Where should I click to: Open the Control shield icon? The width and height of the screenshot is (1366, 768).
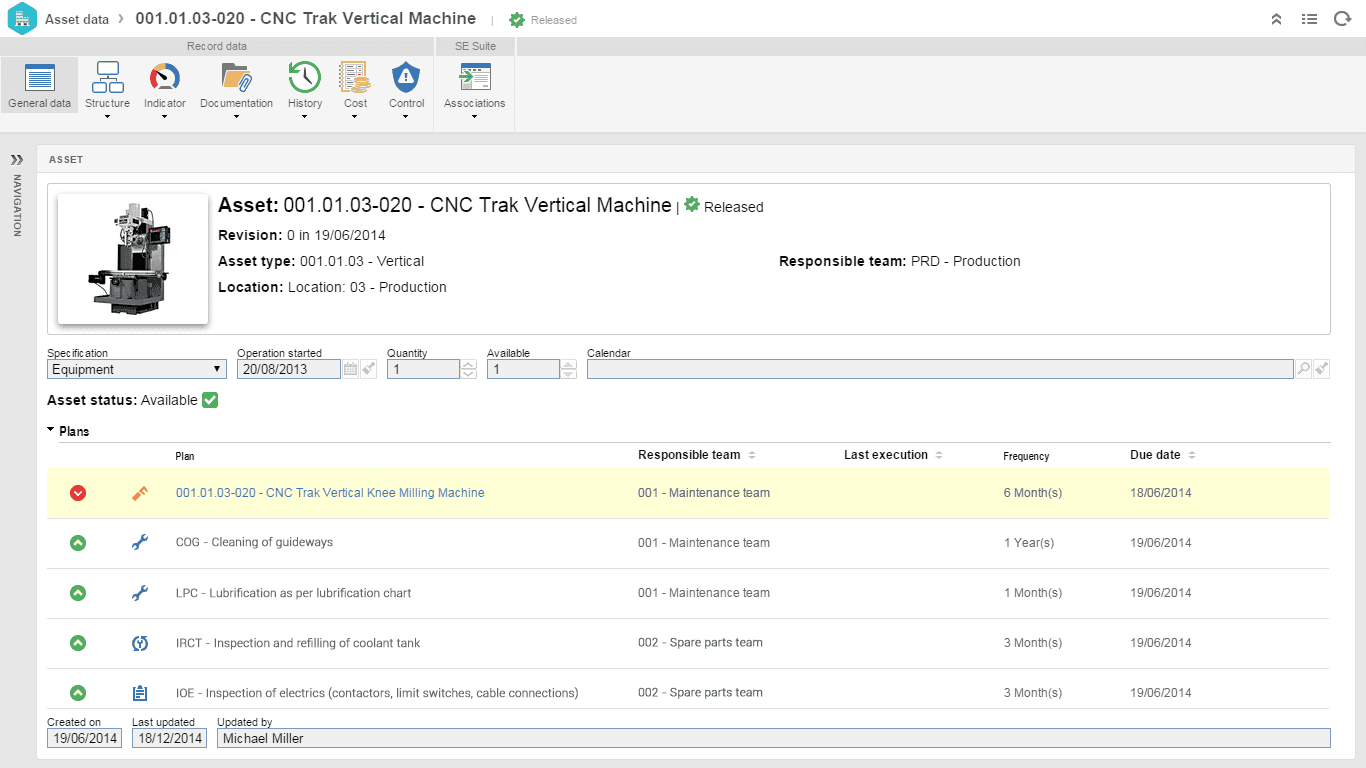click(406, 77)
